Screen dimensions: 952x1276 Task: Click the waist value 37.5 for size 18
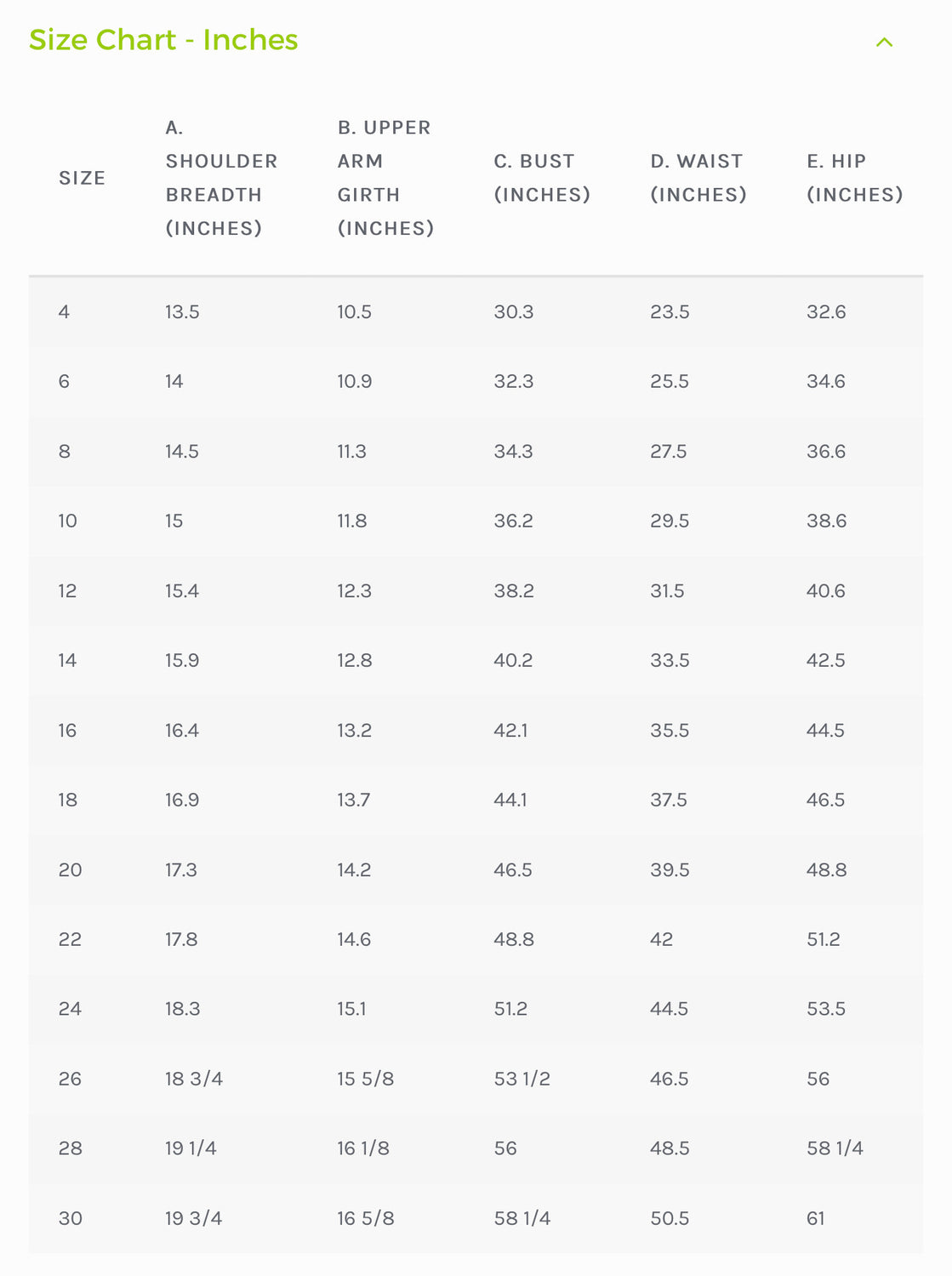point(668,800)
